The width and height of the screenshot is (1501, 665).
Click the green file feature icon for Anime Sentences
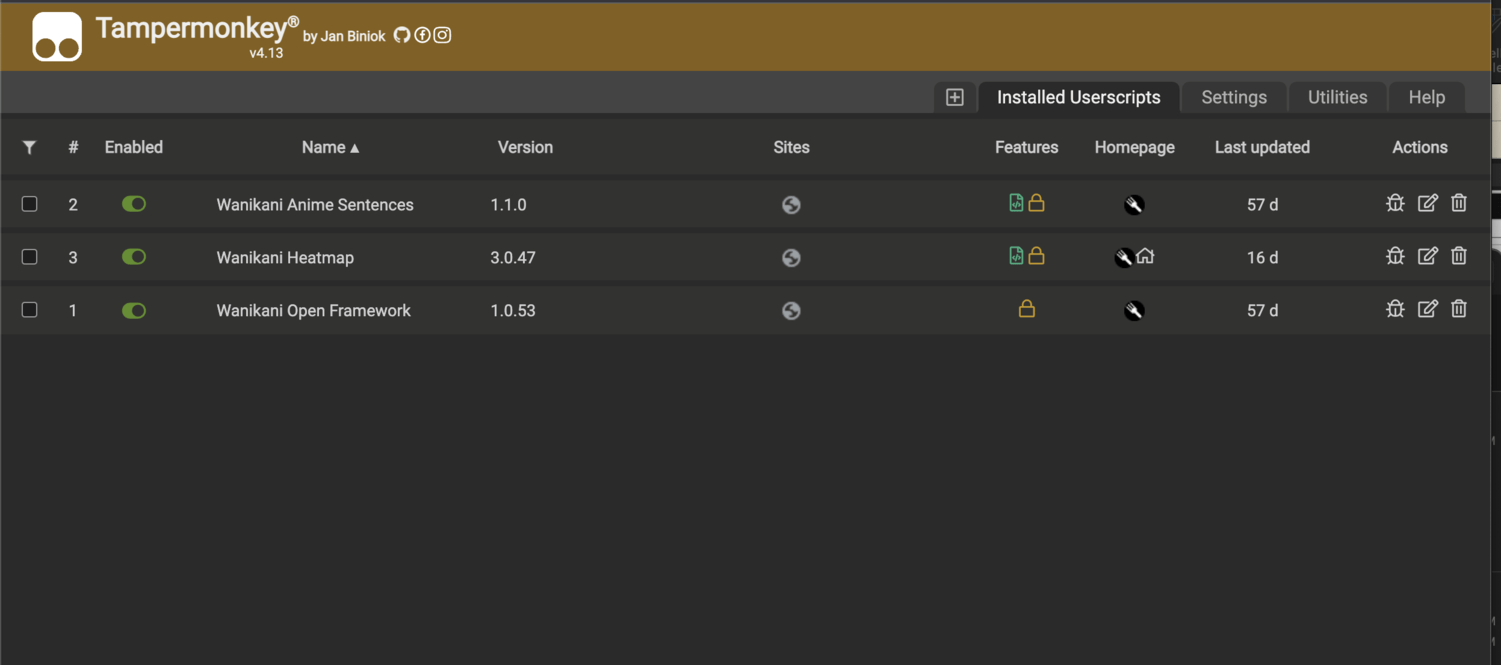click(x=1016, y=203)
